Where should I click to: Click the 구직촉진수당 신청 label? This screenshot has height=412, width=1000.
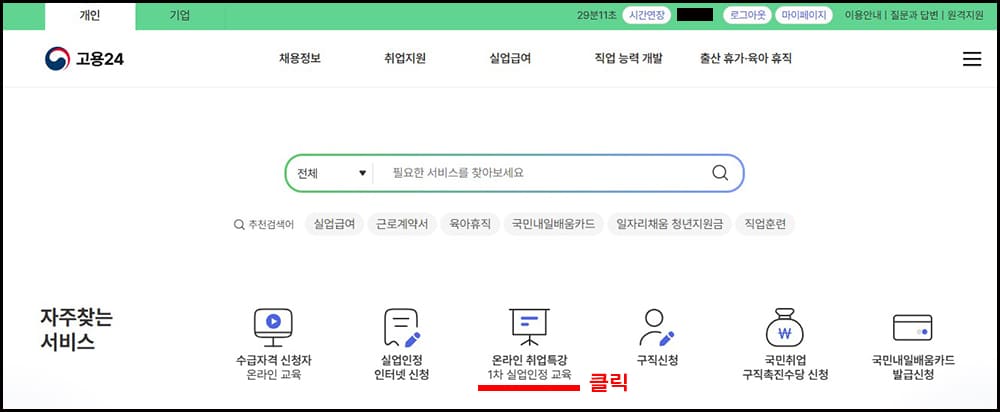[784, 374]
